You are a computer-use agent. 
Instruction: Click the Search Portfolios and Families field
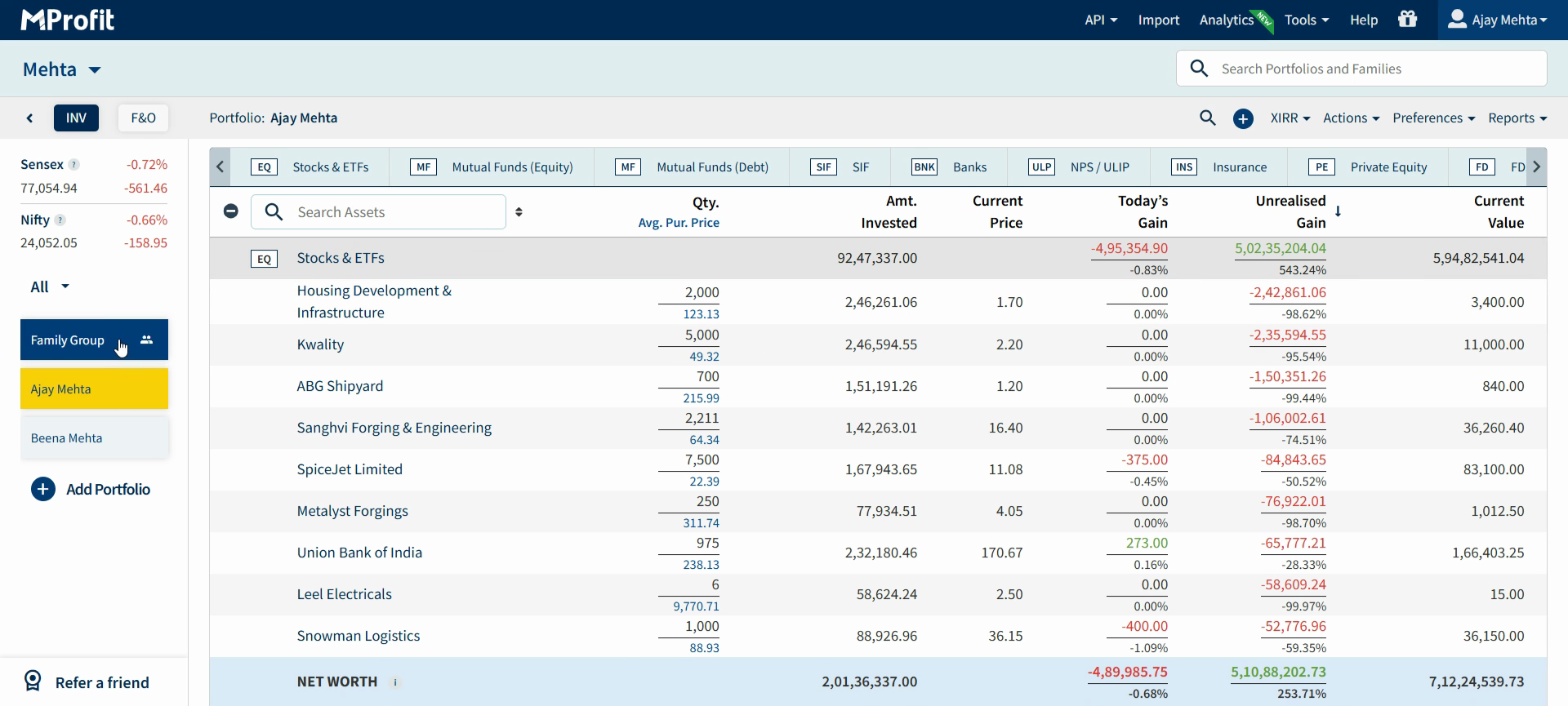(1361, 69)
